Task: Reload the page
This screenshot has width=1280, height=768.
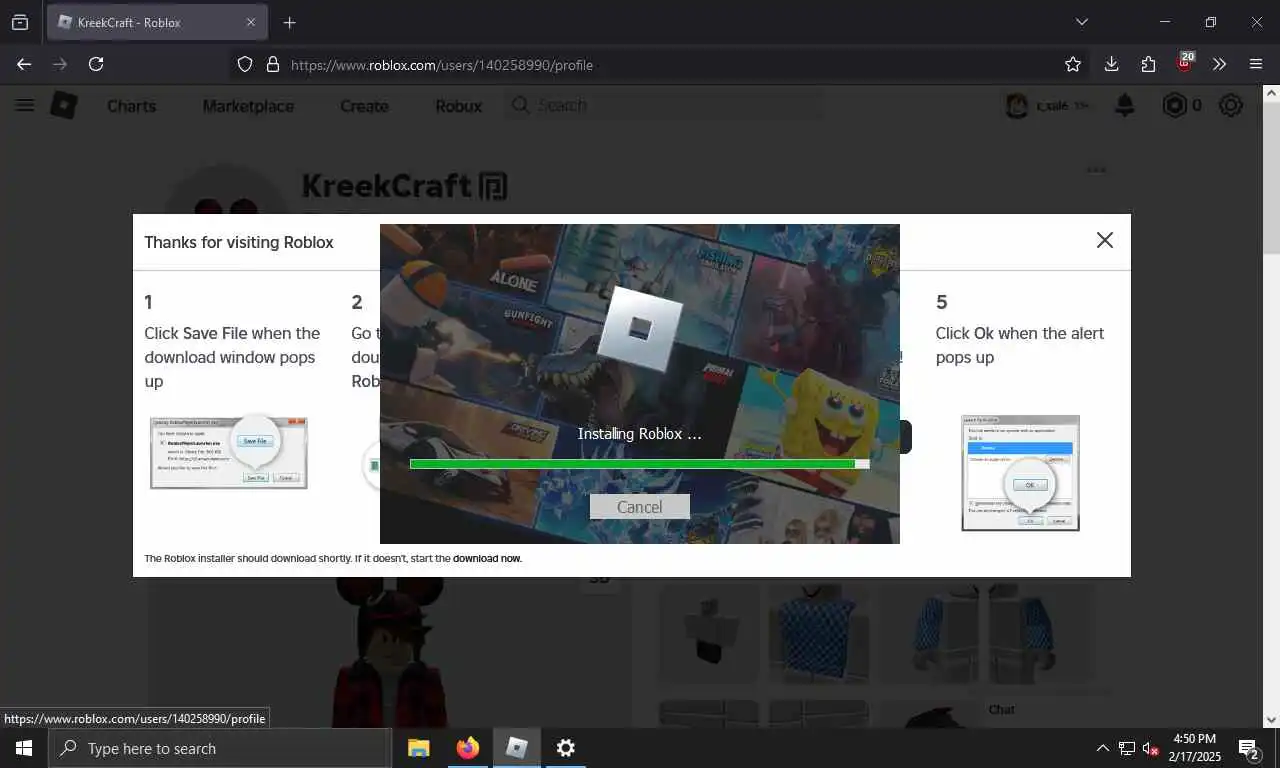Action: click(x=96, y=64)
